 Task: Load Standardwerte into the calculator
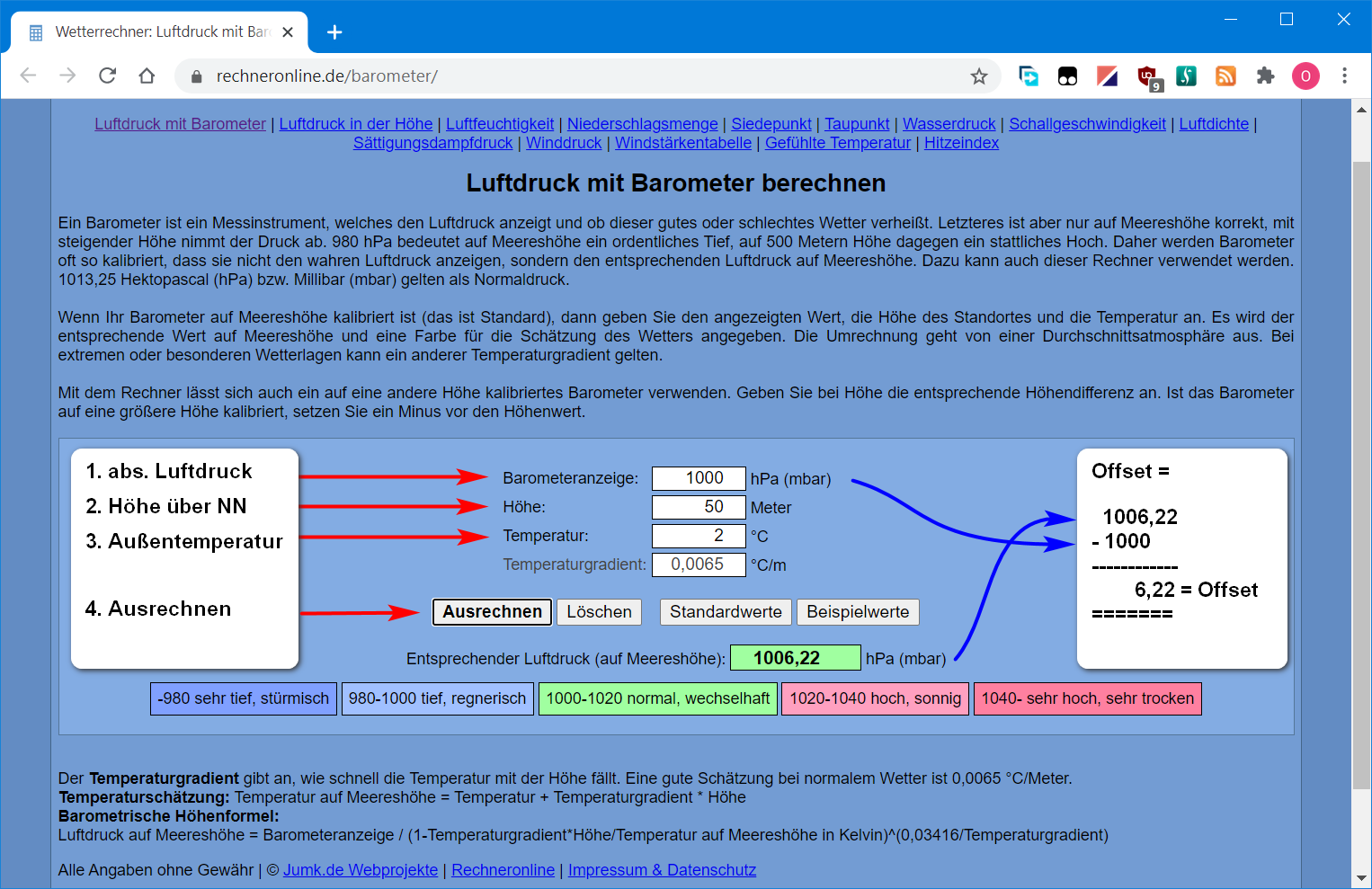[726, 612]
